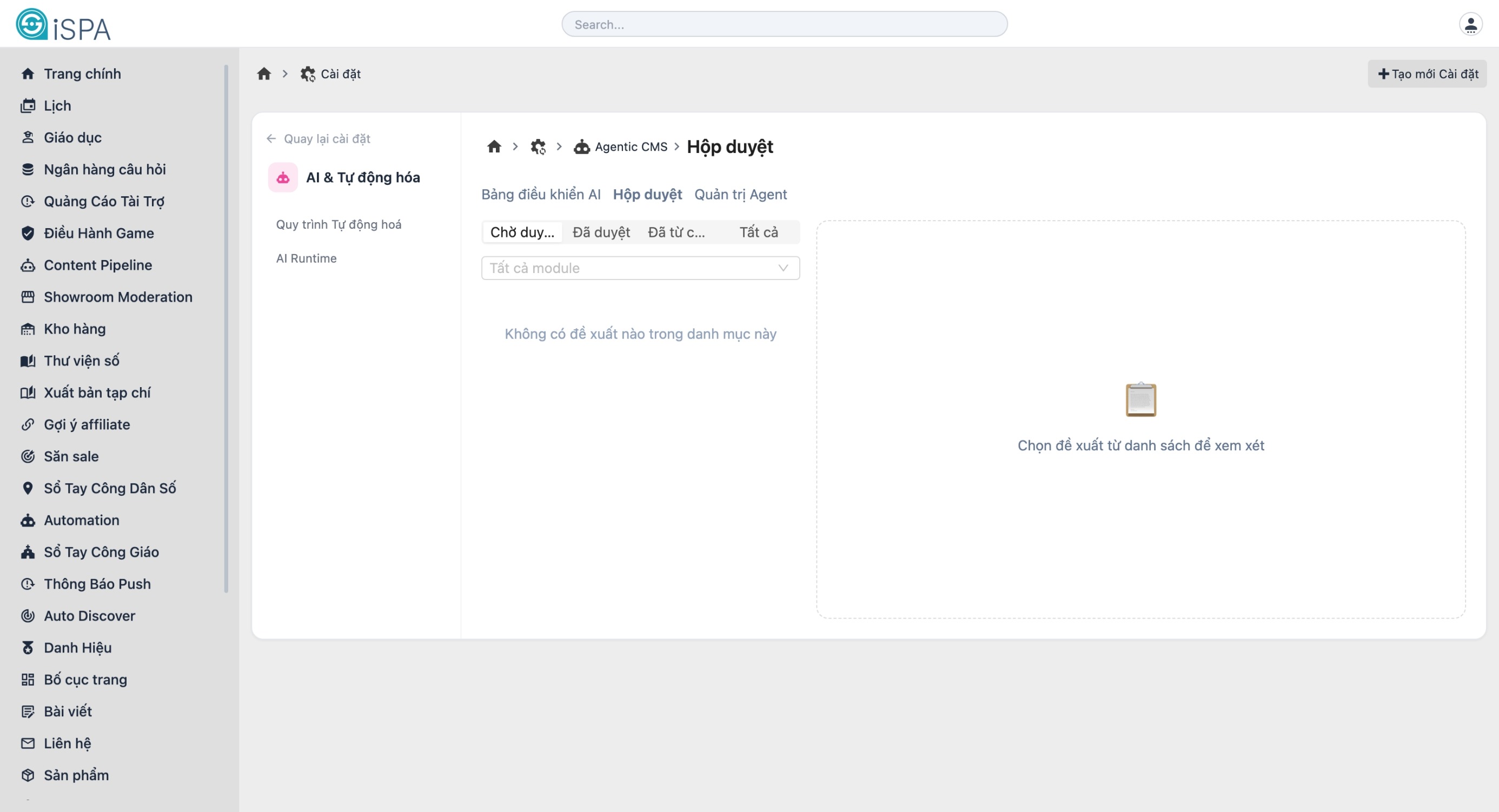The height and width of the screenshot is (812, 1499).
Task: Click the Ngân hàng câu hỏi database icon
Action: (28, 169)
